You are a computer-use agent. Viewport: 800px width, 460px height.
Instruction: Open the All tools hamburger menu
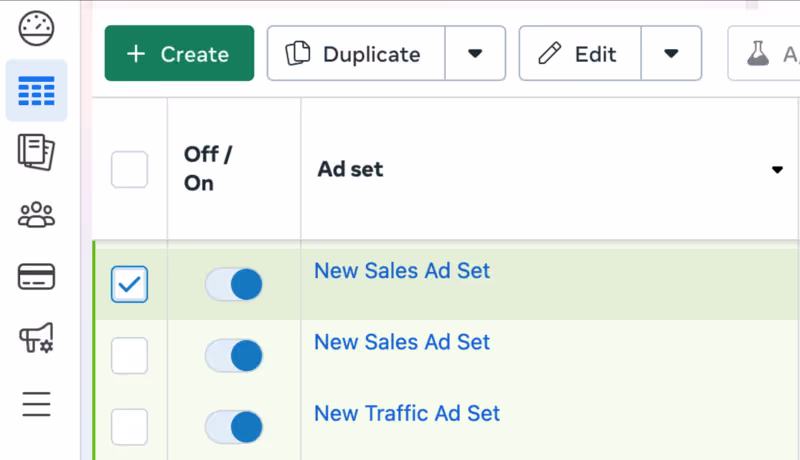(x=36, y=404)
